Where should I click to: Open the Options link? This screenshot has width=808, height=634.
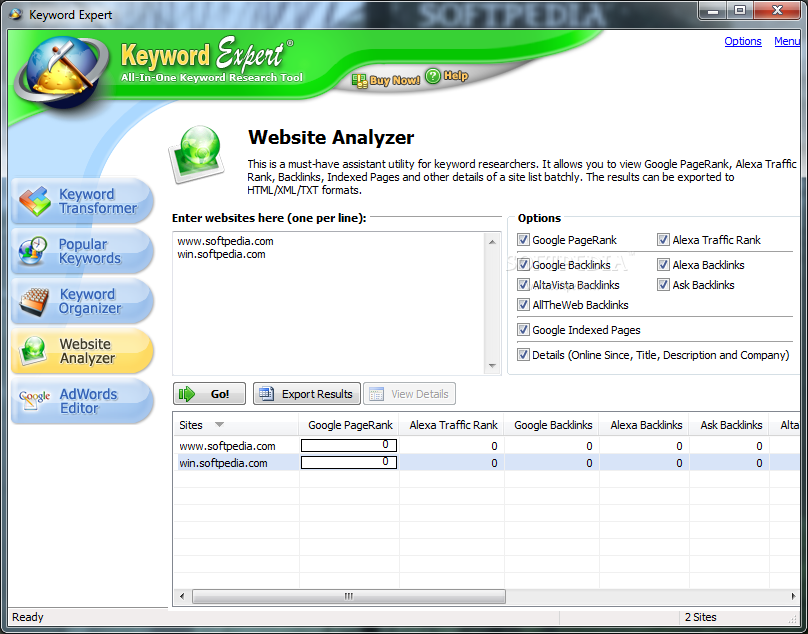[x=743, y=41]
